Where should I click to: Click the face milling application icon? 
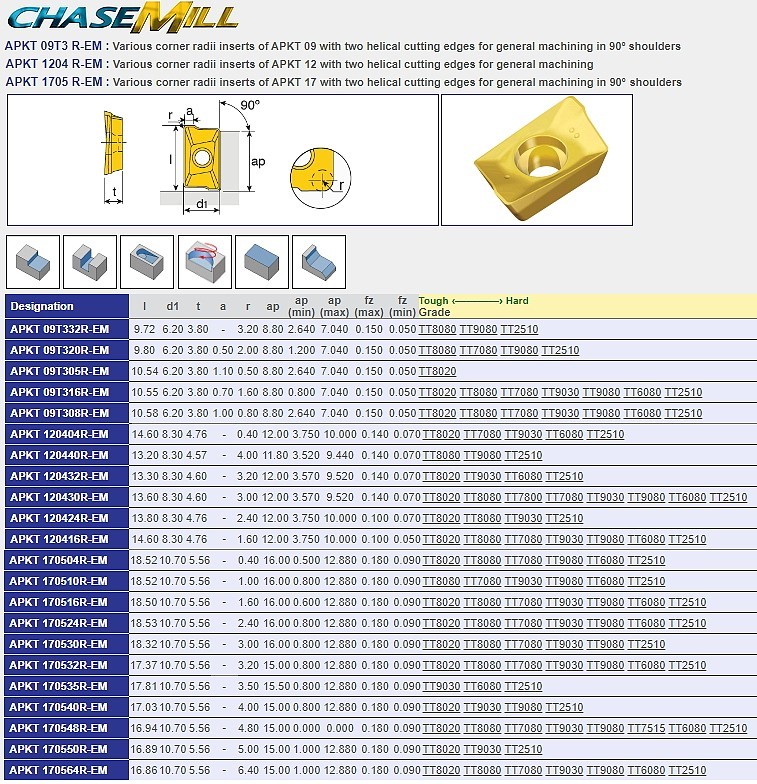[261, 262]
